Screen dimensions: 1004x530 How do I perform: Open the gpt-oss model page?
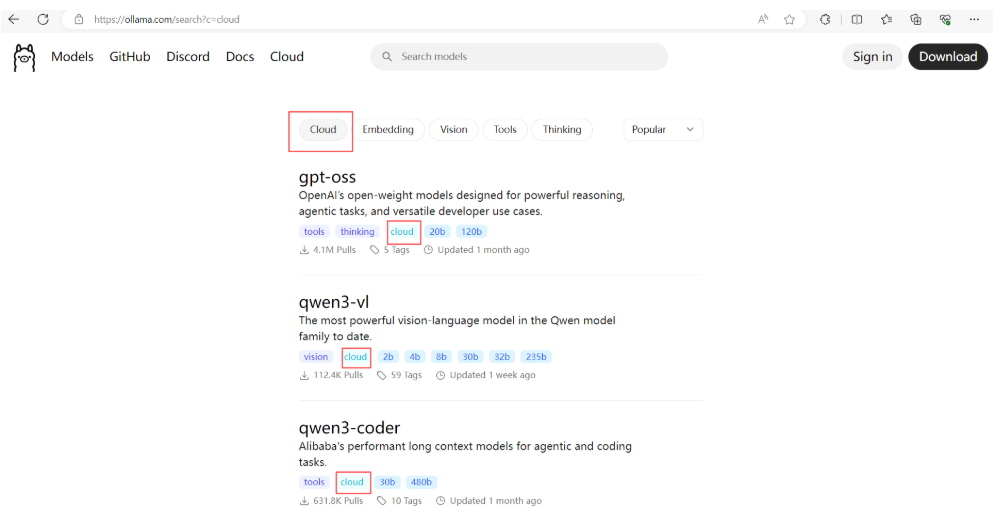327,177
